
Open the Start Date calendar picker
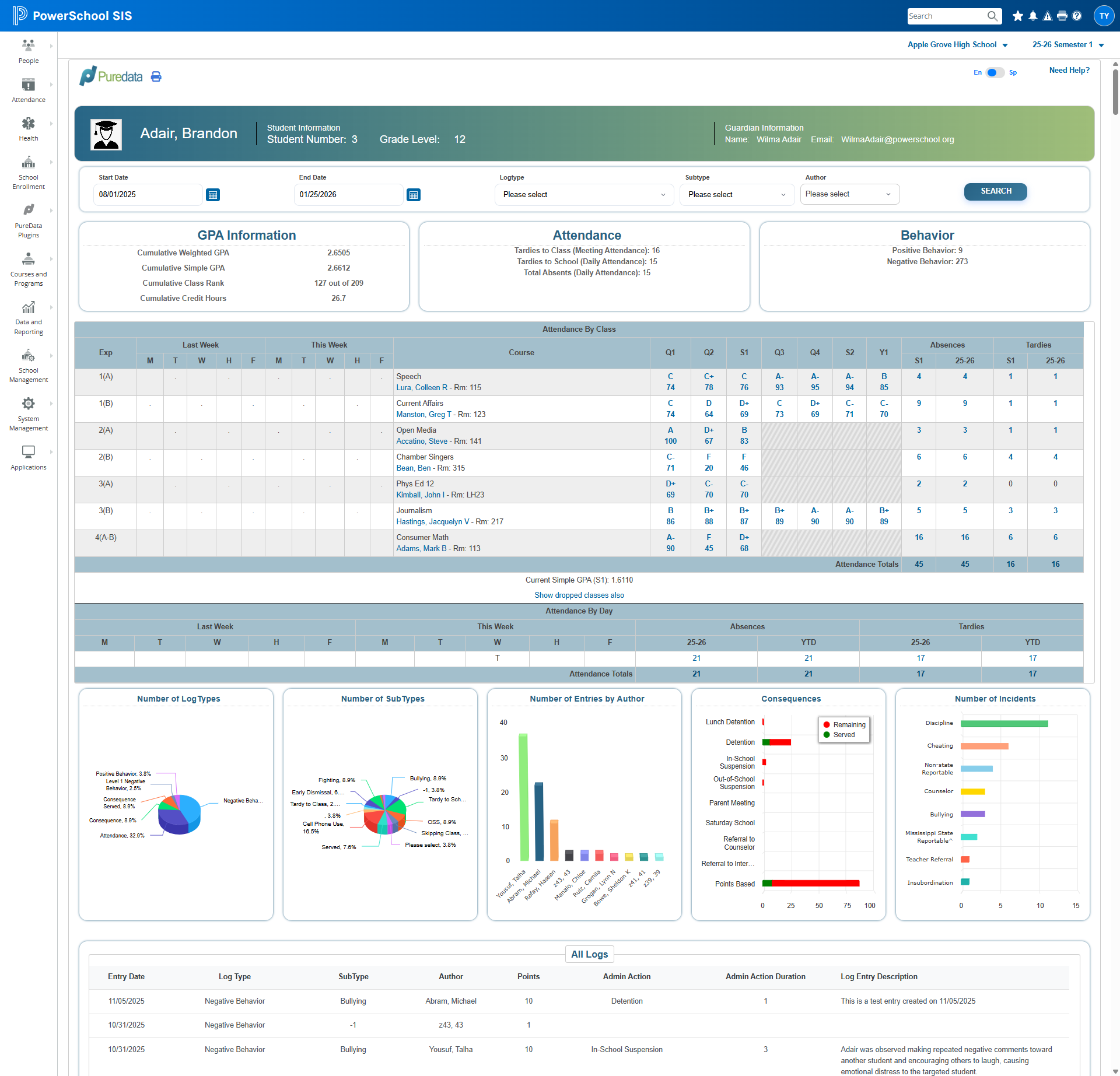pos(213,195)
